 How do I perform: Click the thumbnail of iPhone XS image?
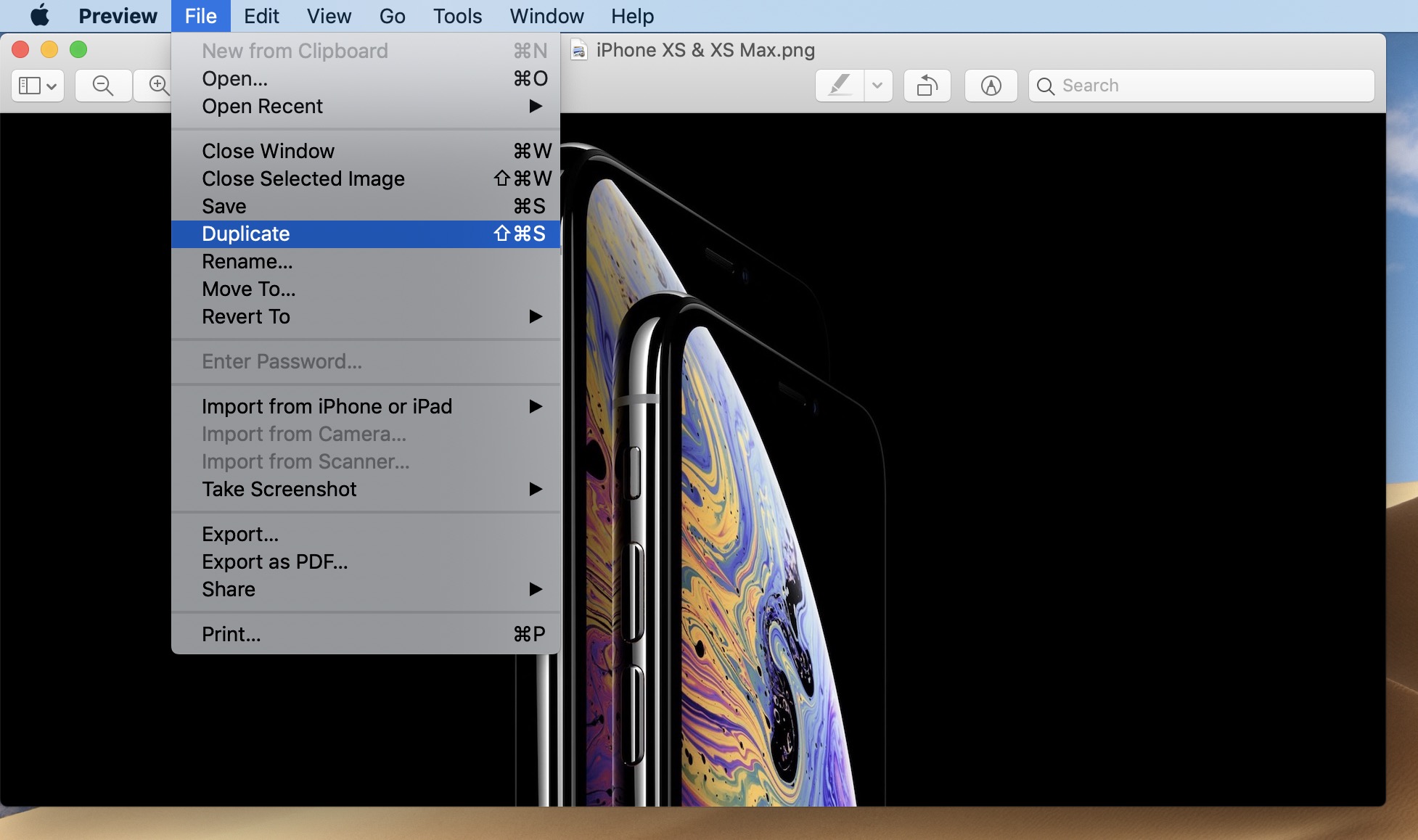click(579, 50)
